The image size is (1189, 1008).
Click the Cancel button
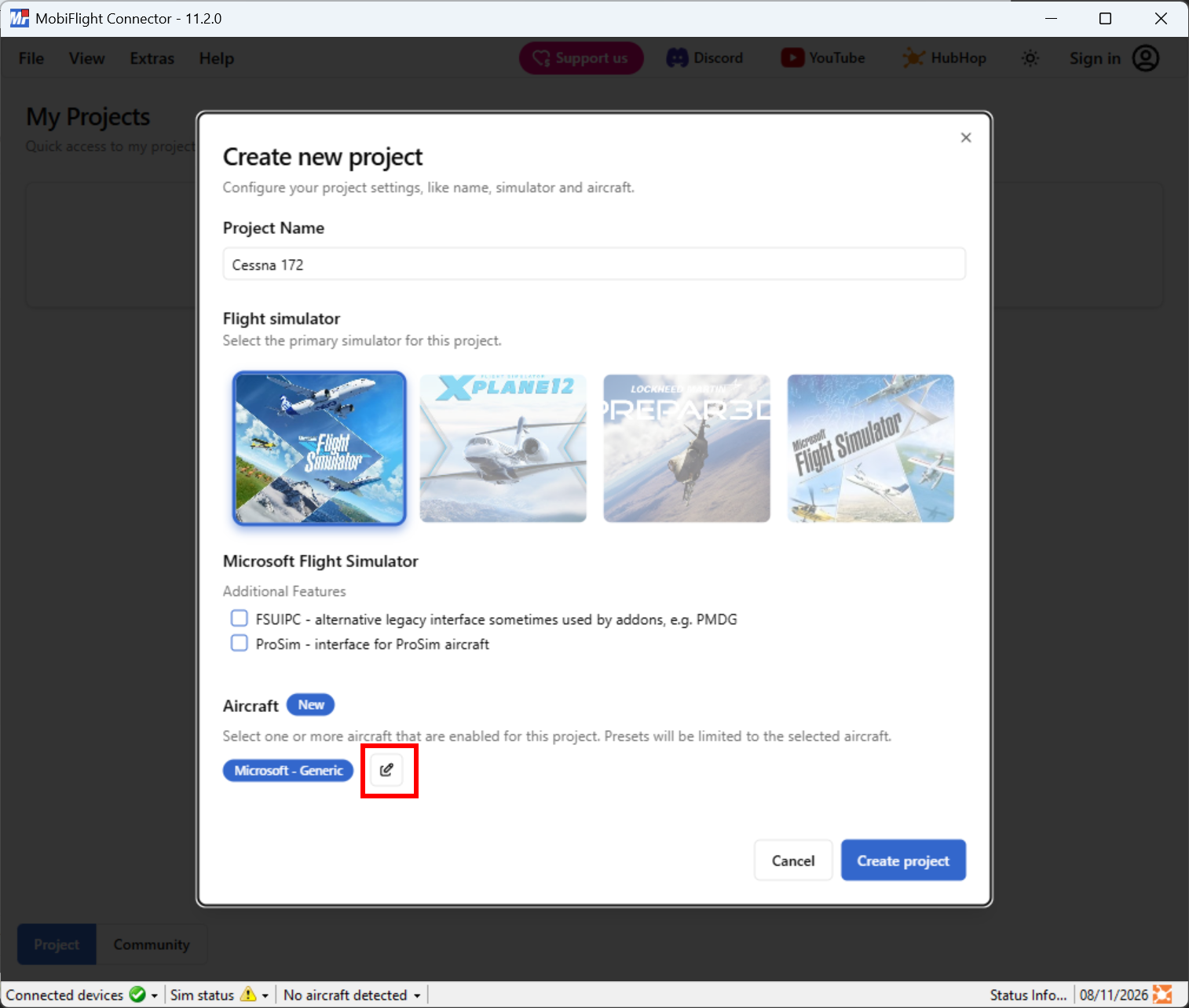click(793, 860)
